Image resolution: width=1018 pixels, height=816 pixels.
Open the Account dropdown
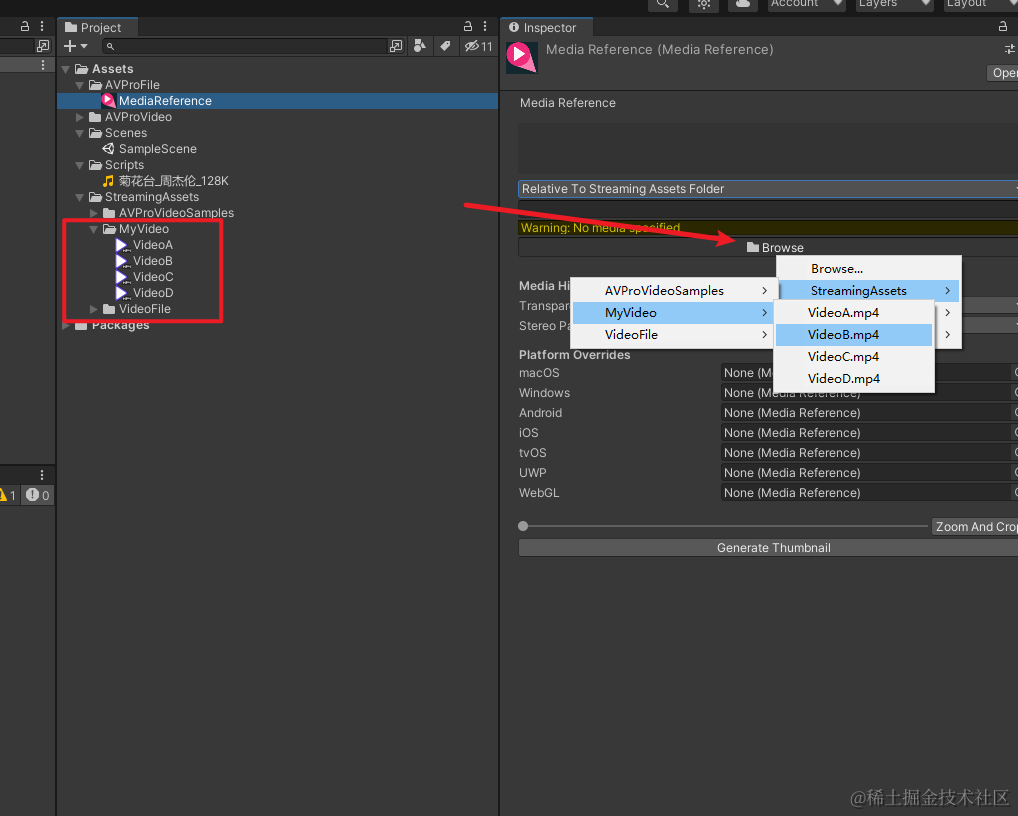806,4
